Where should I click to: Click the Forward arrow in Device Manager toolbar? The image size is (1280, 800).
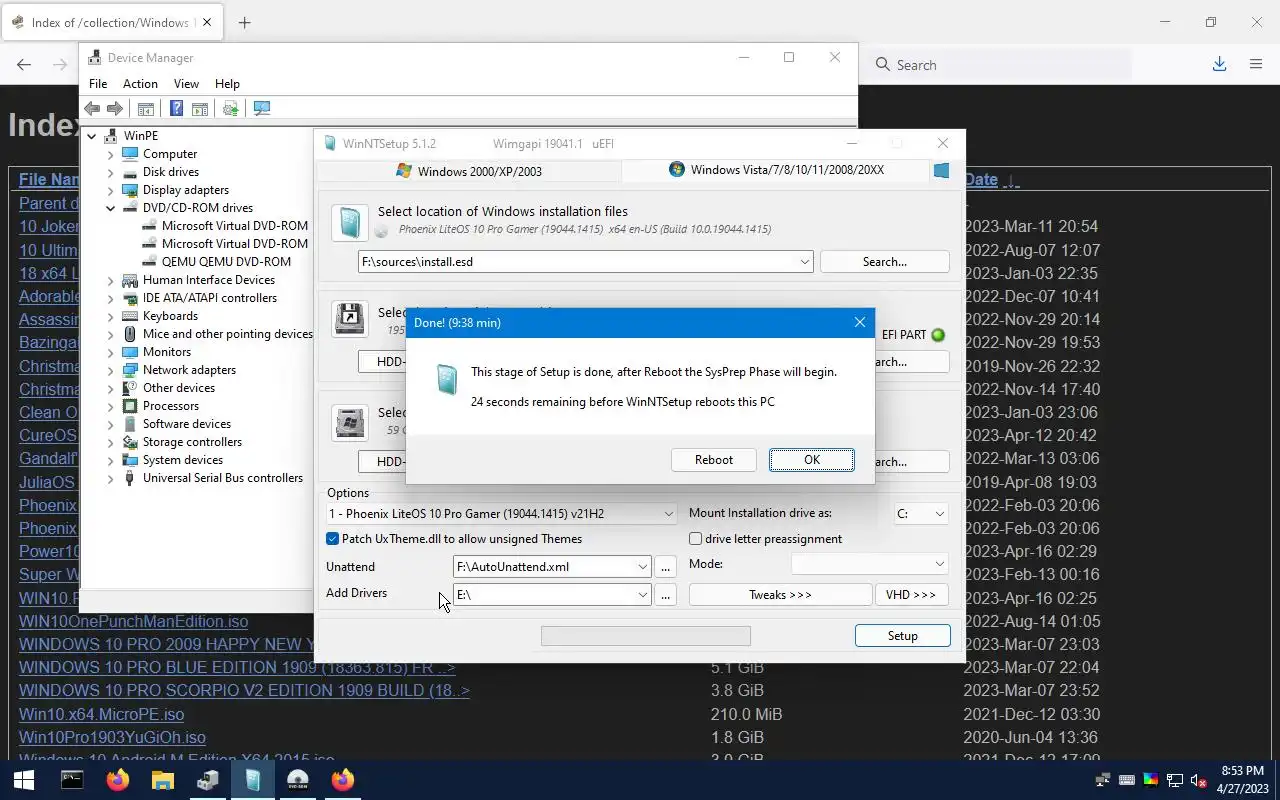[x=115, y=108]
